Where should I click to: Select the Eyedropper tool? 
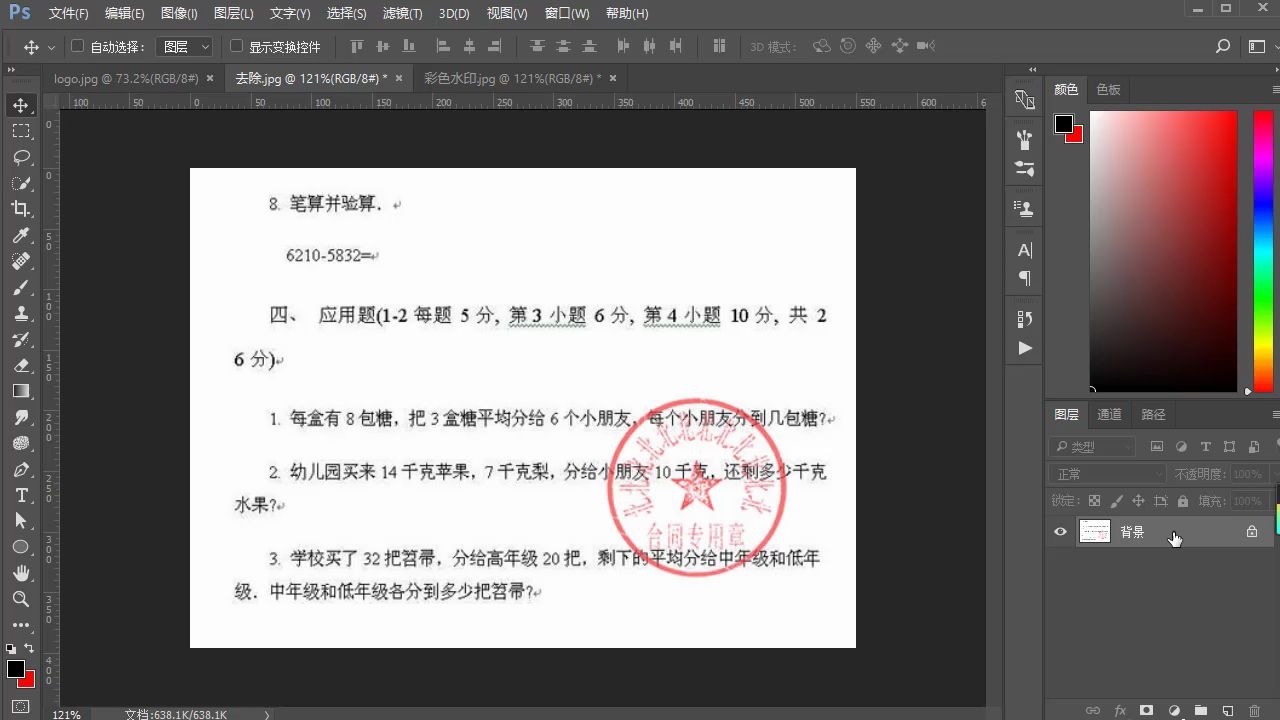tap(20, 235)
